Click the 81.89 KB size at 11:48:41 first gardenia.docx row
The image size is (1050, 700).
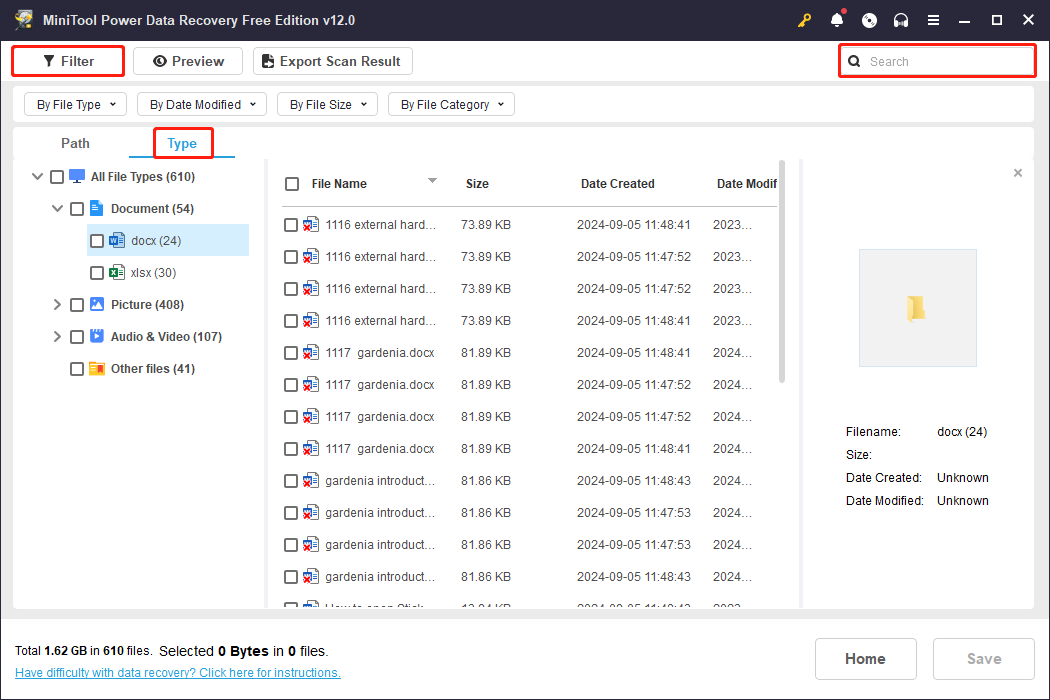(485, 353)
